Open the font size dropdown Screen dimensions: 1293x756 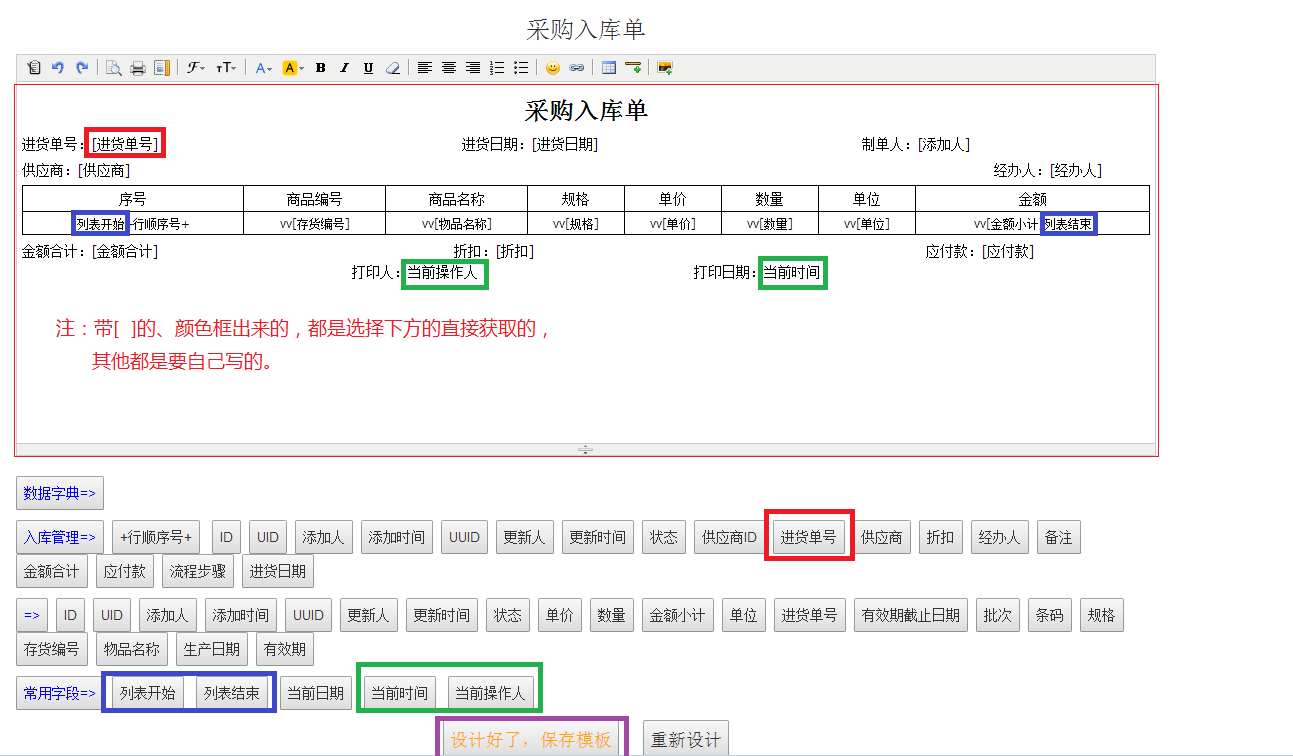226,68
